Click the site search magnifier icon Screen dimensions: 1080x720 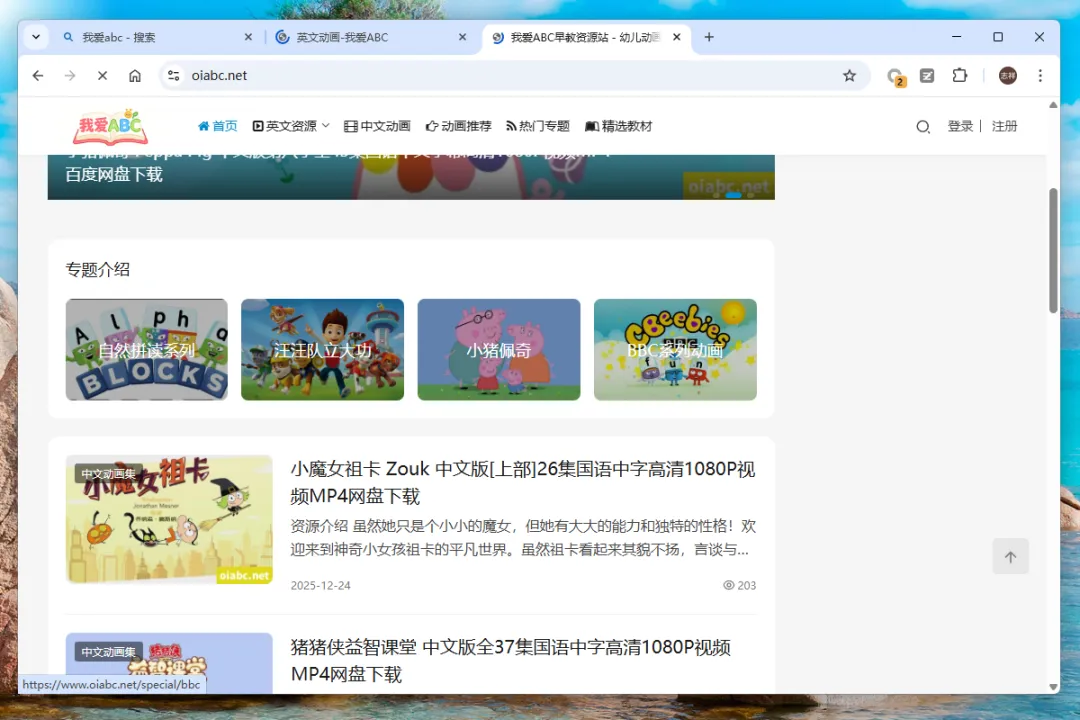point(923,127)
